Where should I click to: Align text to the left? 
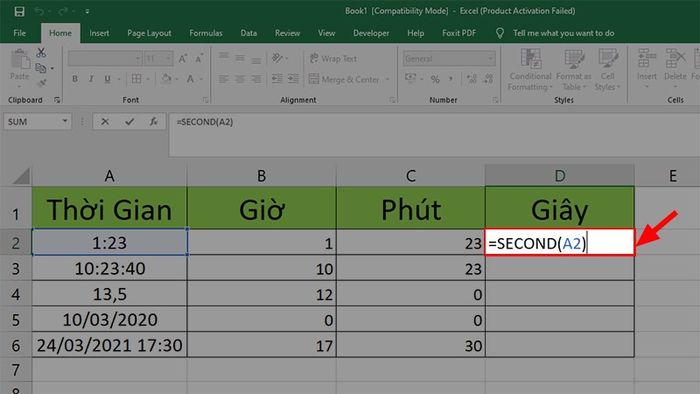(224, 79)
